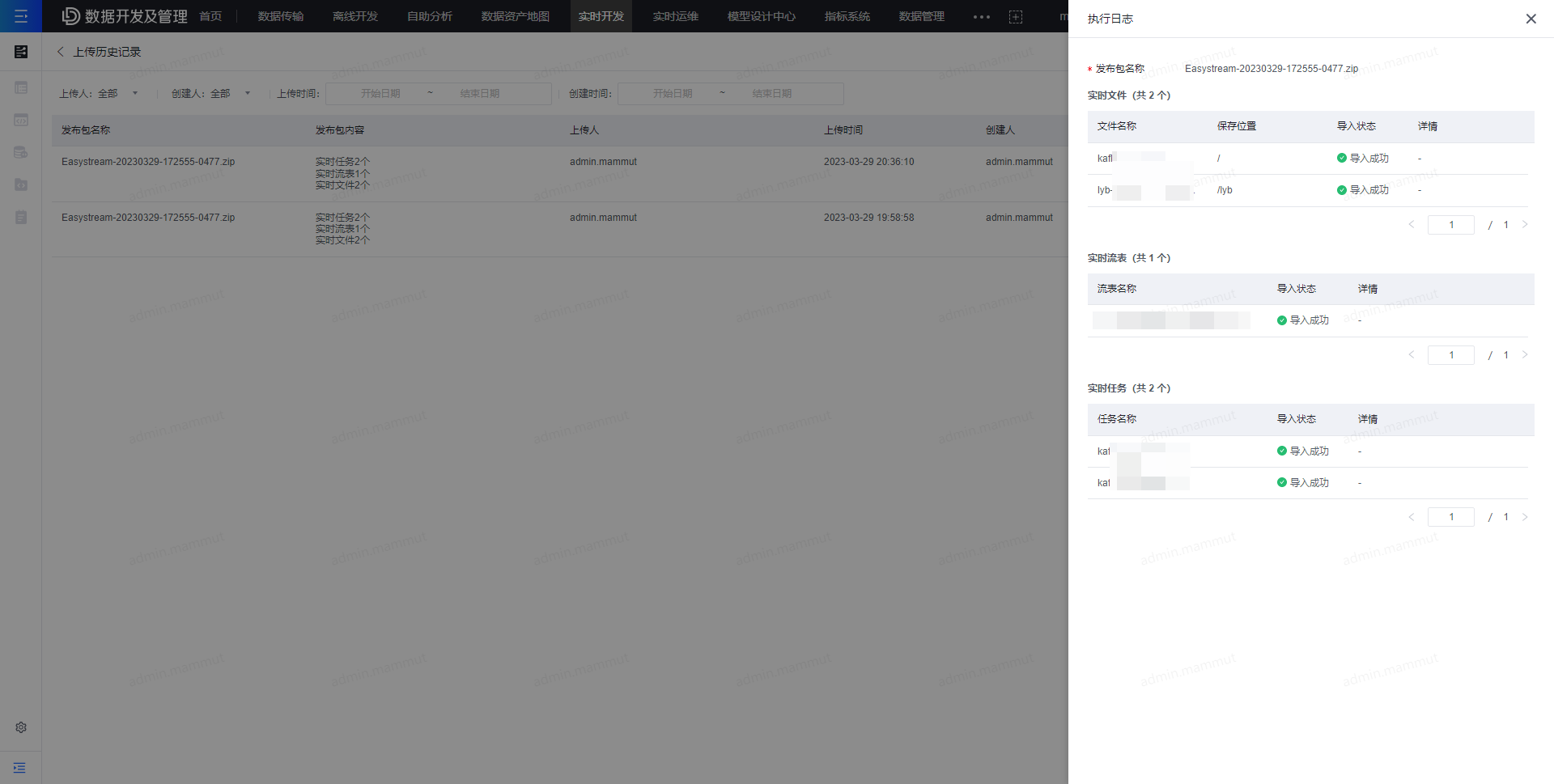Image resolution: width=1554 pixels, height=784 pixels.
Task: Click the page number box under 实时文件
Action: [x=1451, y=225]
